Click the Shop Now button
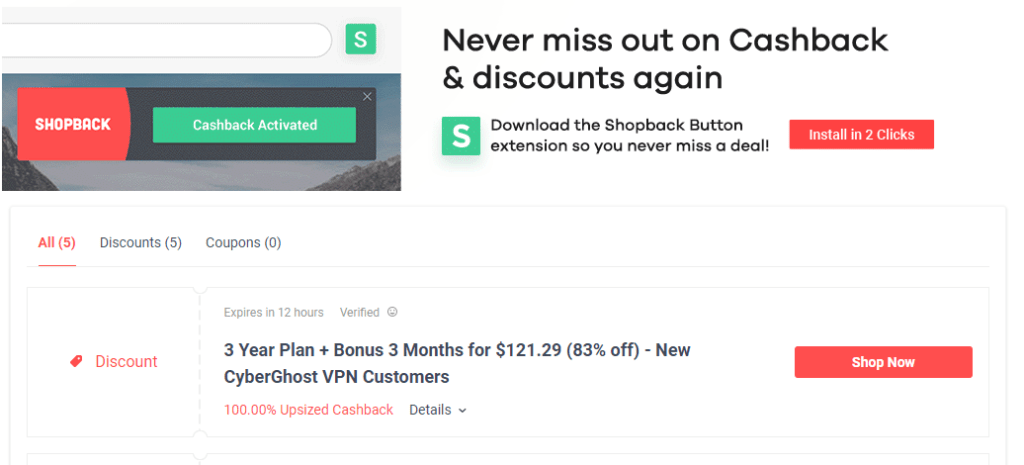The height and width of the screenshot is (465, 1024). pyautogui.click(x=883, y=362)
